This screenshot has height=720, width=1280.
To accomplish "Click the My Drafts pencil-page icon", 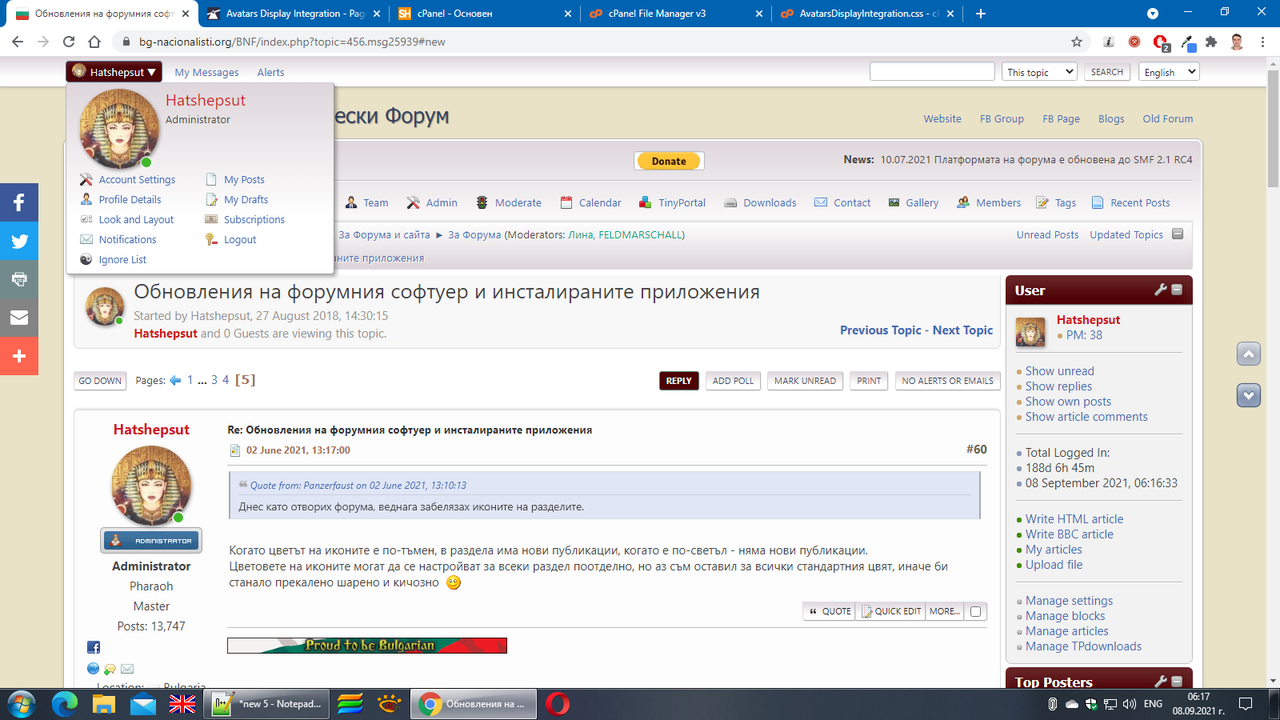I will (x=211, y=200).
